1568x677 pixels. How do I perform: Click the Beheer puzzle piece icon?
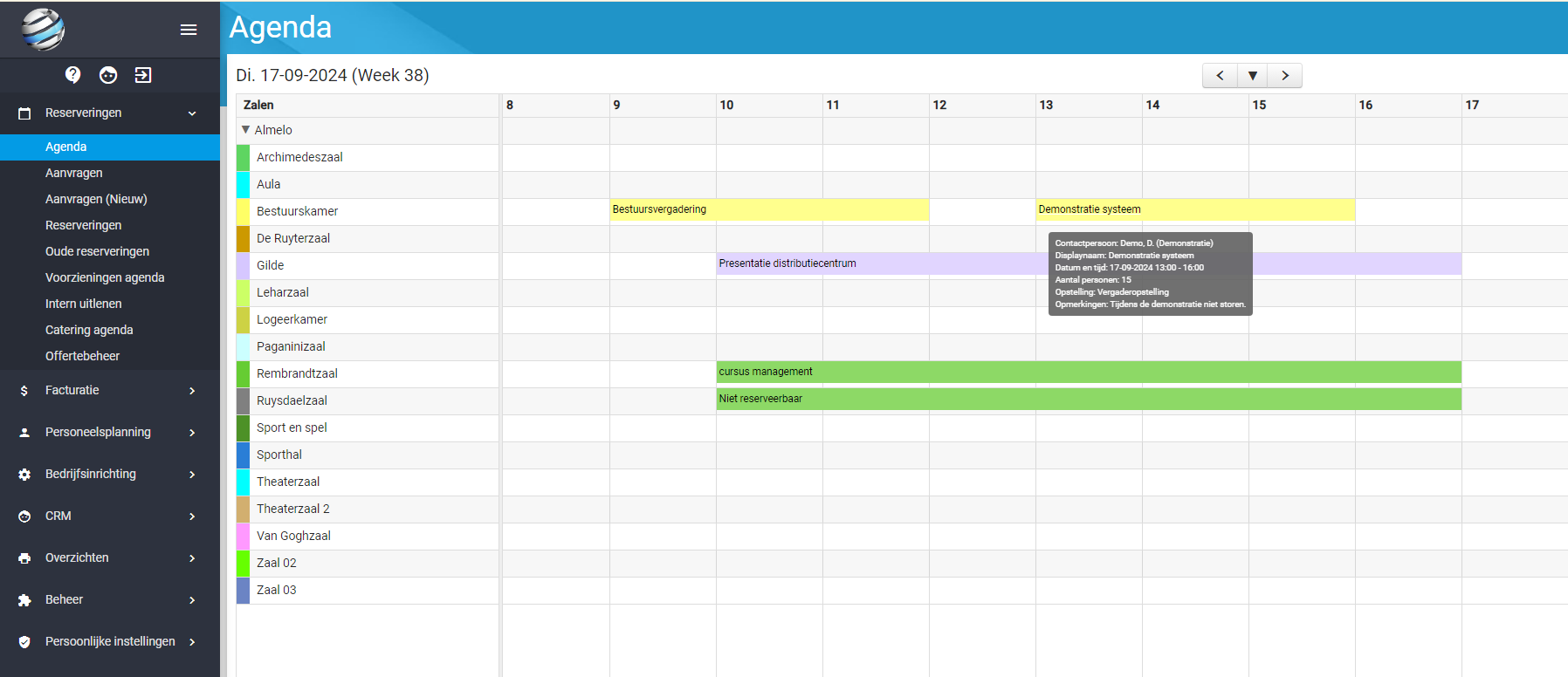pyautogui.click(x=24, y=600)
